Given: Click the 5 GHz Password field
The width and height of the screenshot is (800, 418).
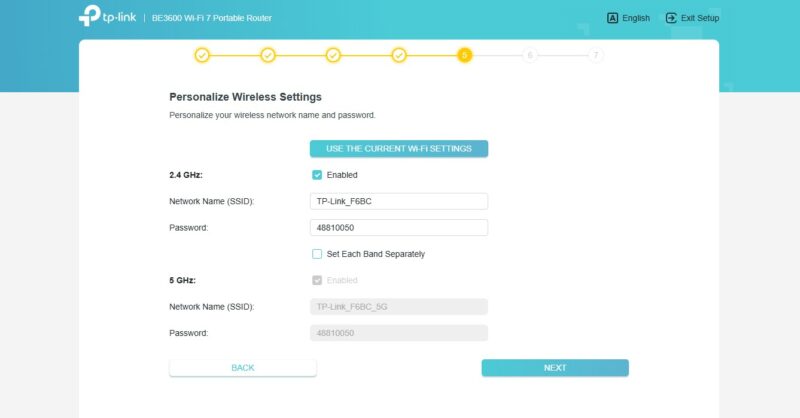Looking at the screenshot, I should coord(399,333).
